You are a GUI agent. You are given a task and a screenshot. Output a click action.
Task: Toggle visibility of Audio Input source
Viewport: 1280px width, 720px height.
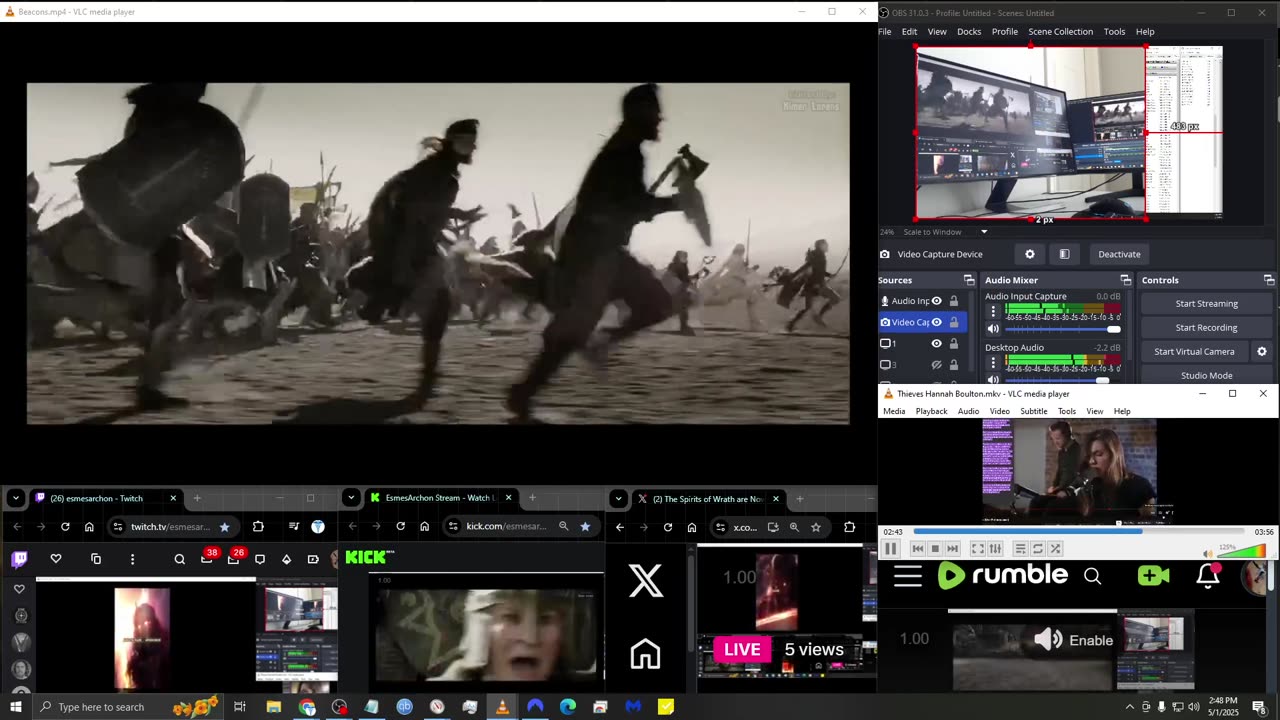pos(936,301)
